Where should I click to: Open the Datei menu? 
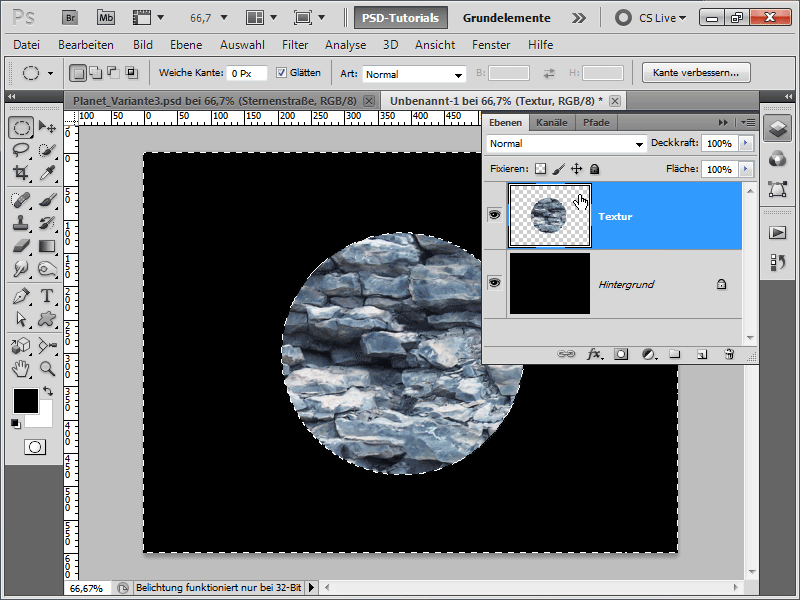click(27, 45)
